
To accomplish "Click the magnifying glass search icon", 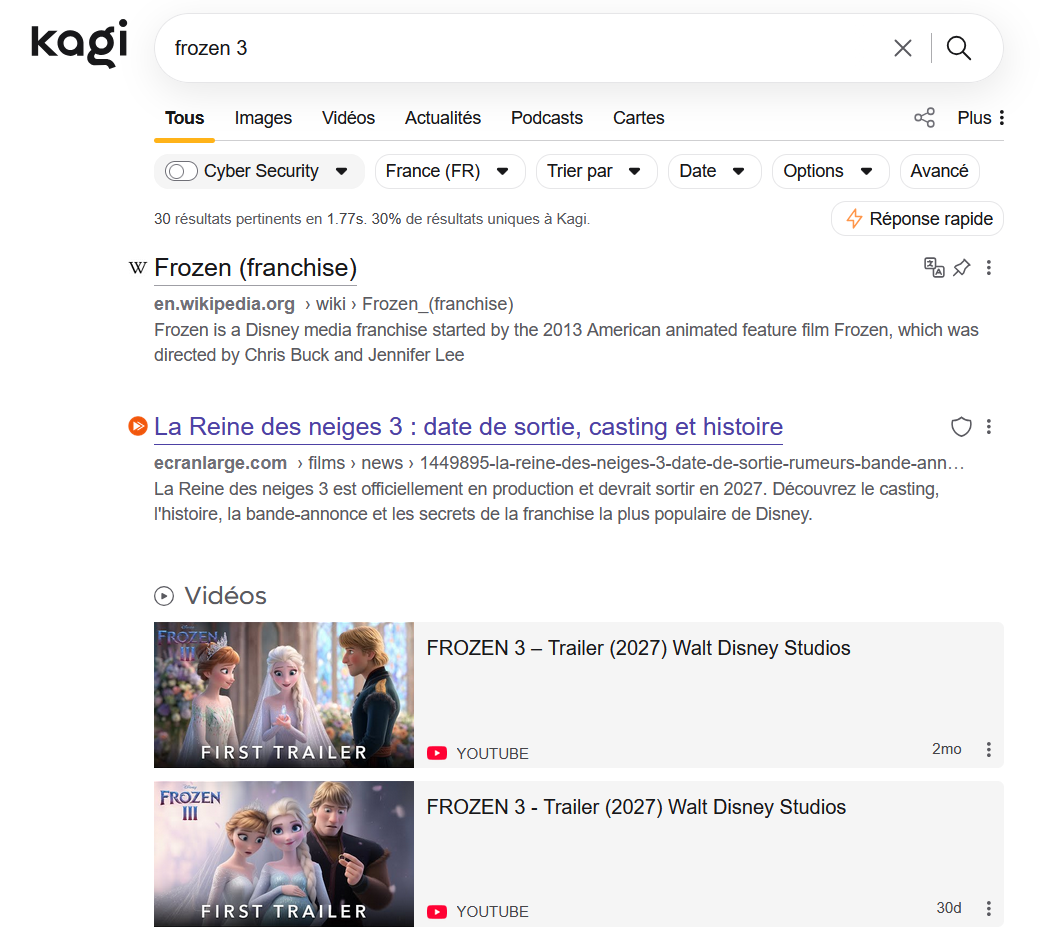I will coord(958,48).
